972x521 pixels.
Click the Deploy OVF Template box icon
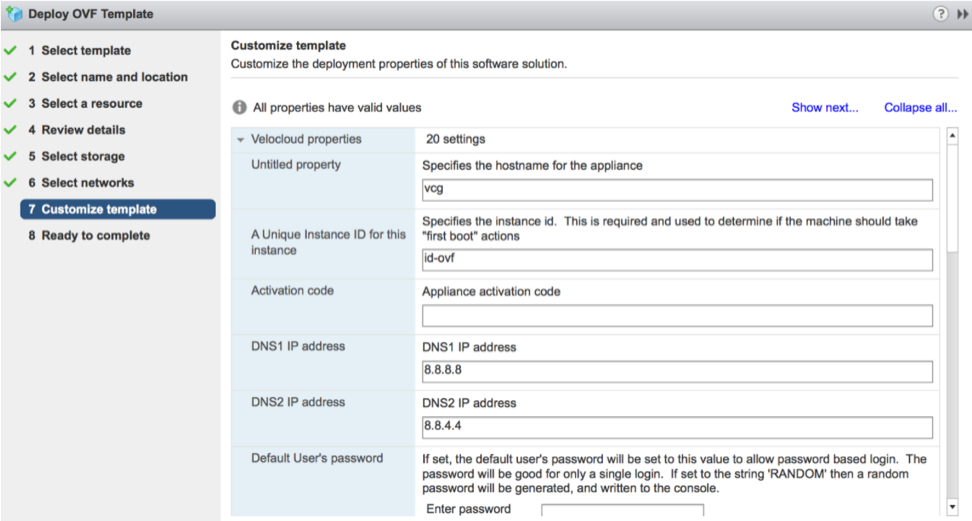click(14, 14)
